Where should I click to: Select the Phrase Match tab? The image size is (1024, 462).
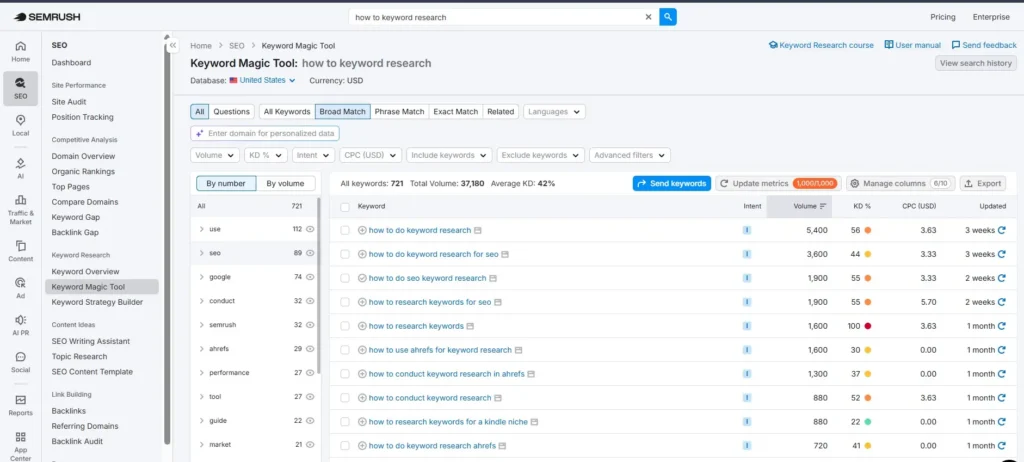400,112
